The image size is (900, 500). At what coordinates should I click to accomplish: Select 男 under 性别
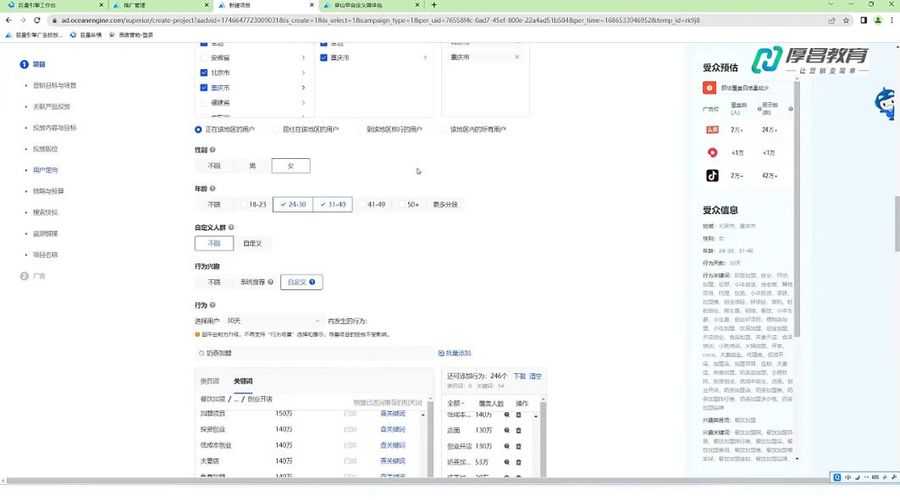point(252,165)
